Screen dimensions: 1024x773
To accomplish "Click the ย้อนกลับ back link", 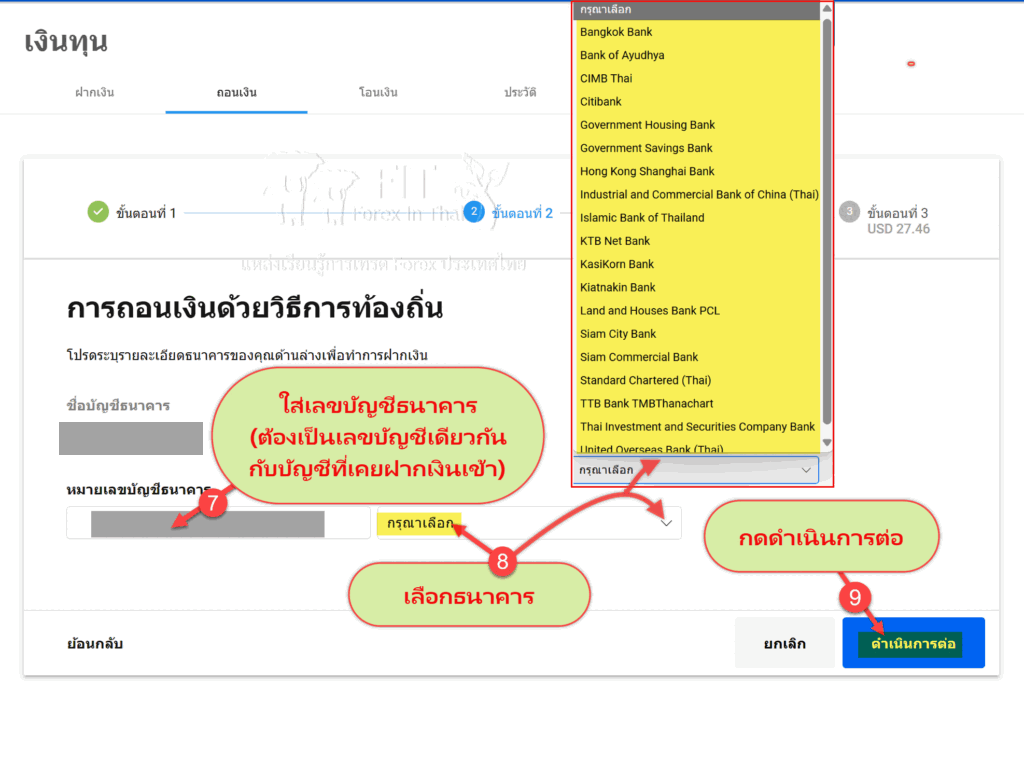I will (x=95, y=643).
